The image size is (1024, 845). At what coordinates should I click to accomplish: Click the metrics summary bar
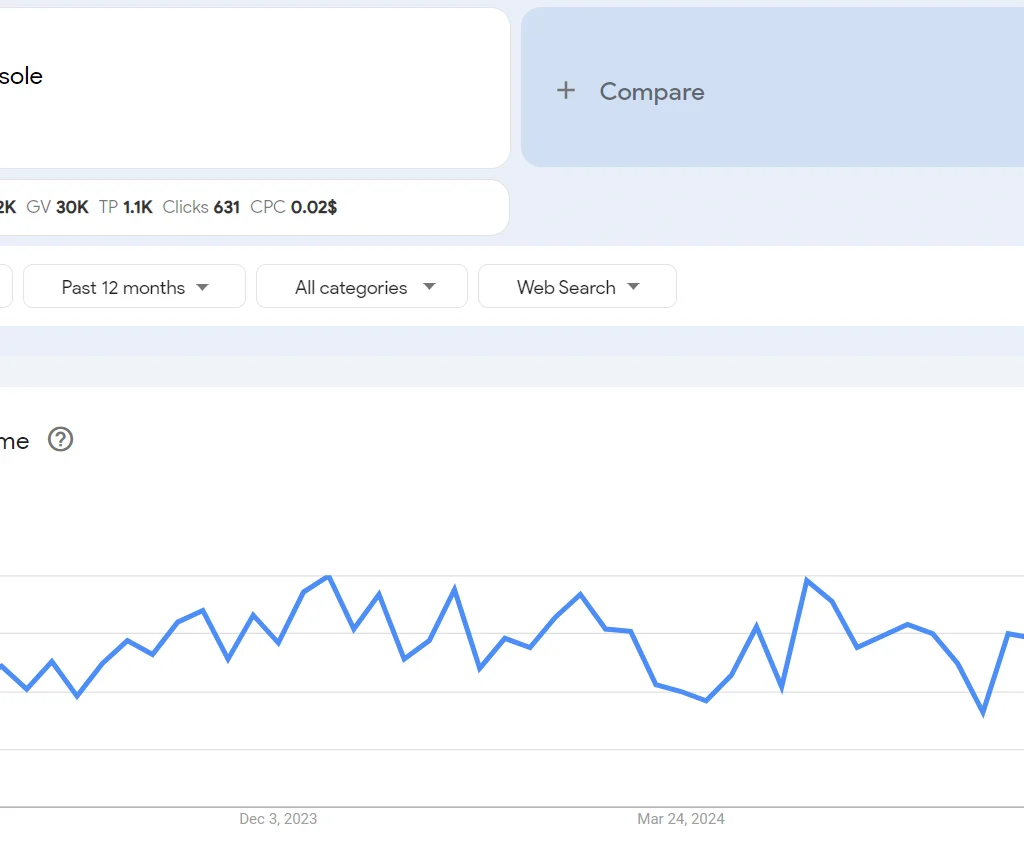pos(255,207)
